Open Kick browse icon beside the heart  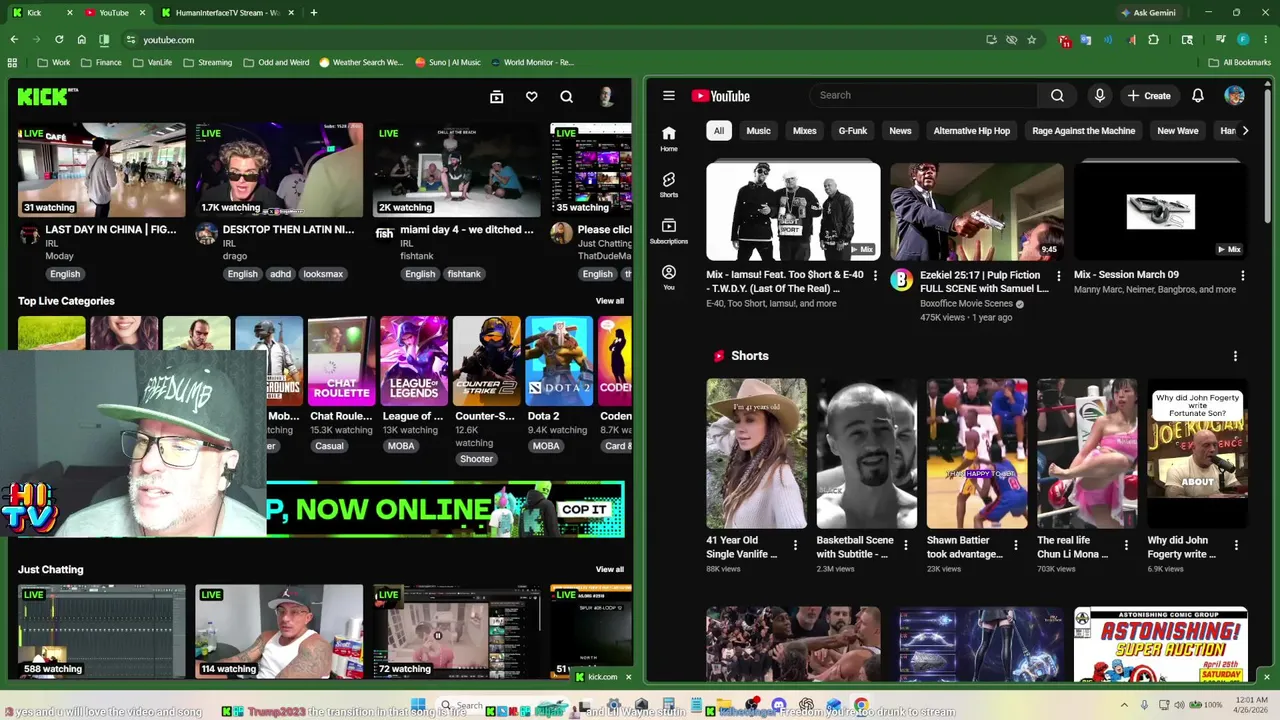[x=496, y=97]
